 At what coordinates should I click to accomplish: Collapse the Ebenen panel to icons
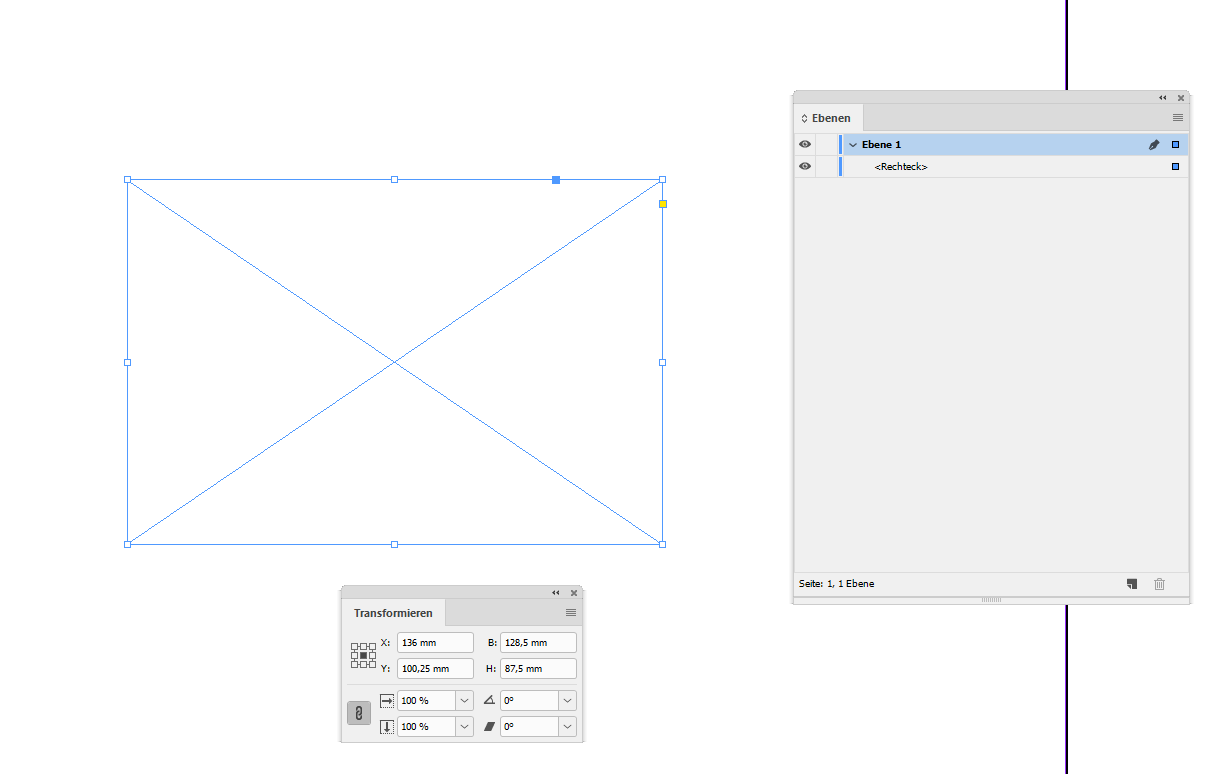[x=1163, y=98]
